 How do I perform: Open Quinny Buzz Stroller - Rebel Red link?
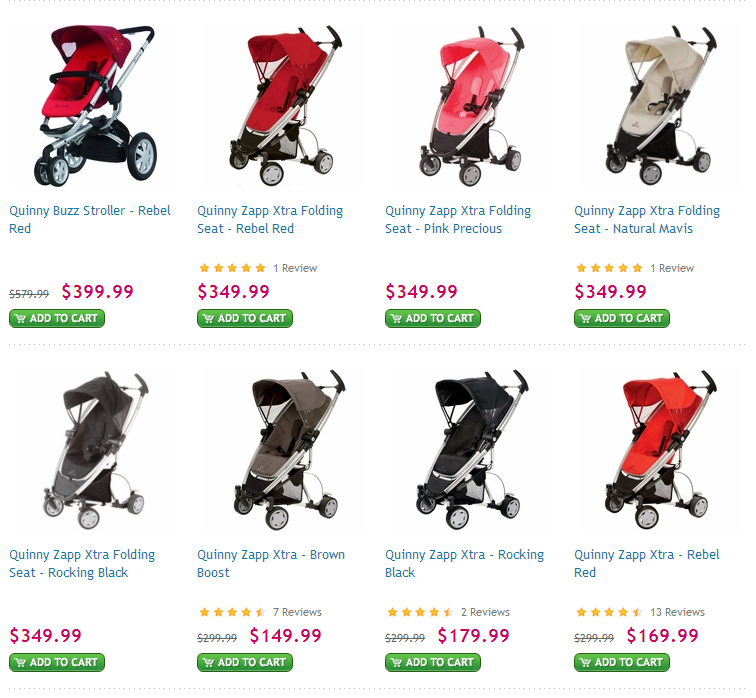click(90, 219)
